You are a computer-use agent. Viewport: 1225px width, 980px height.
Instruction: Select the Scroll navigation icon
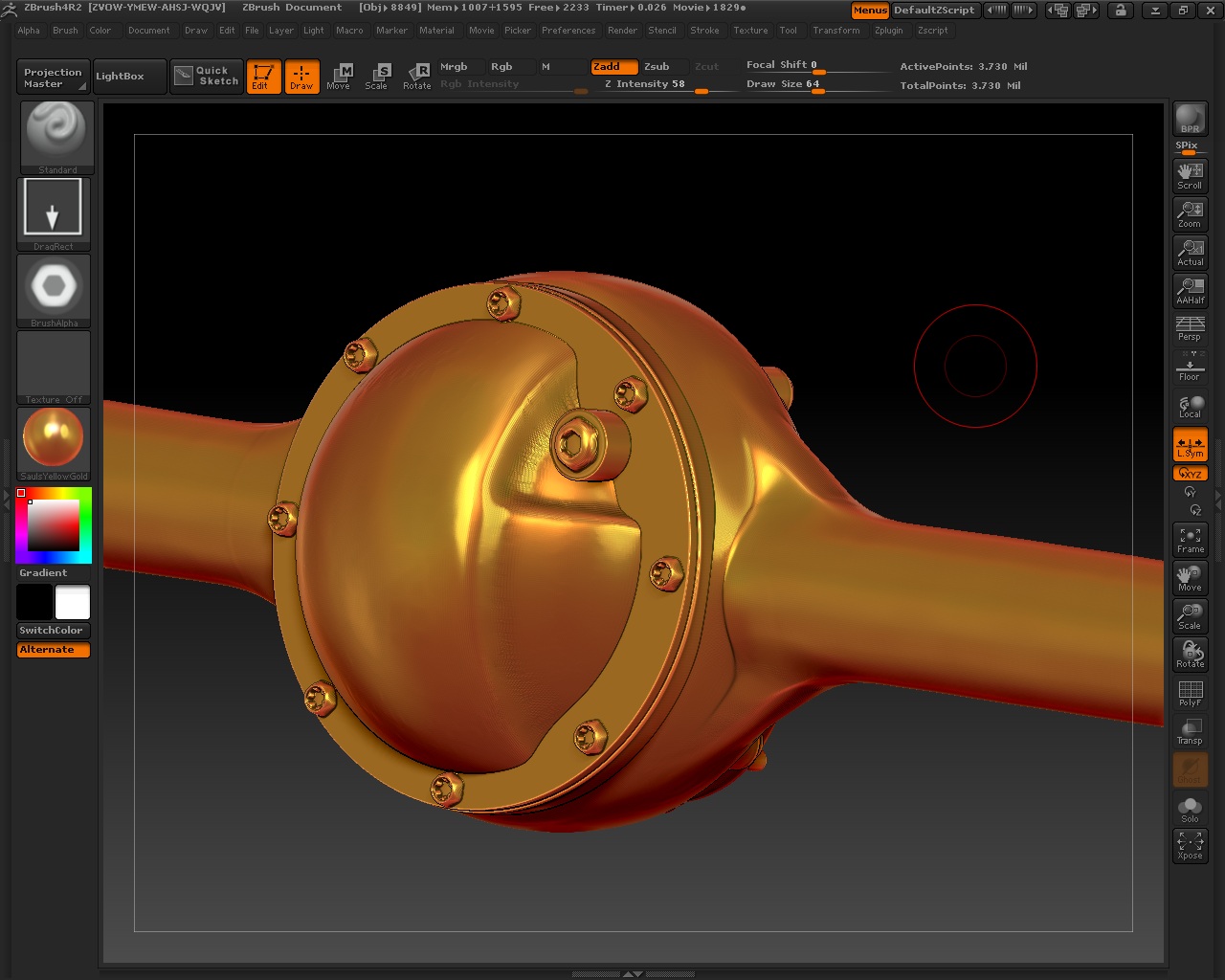coord(1190,172)
